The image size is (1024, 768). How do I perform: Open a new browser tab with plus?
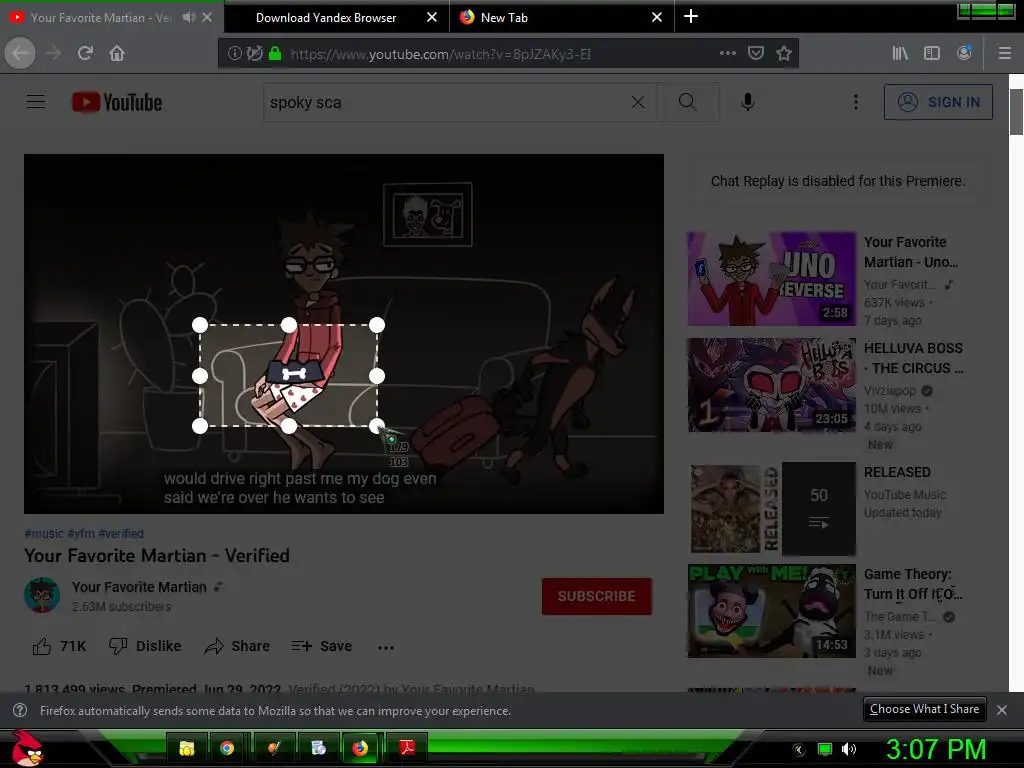691,16
